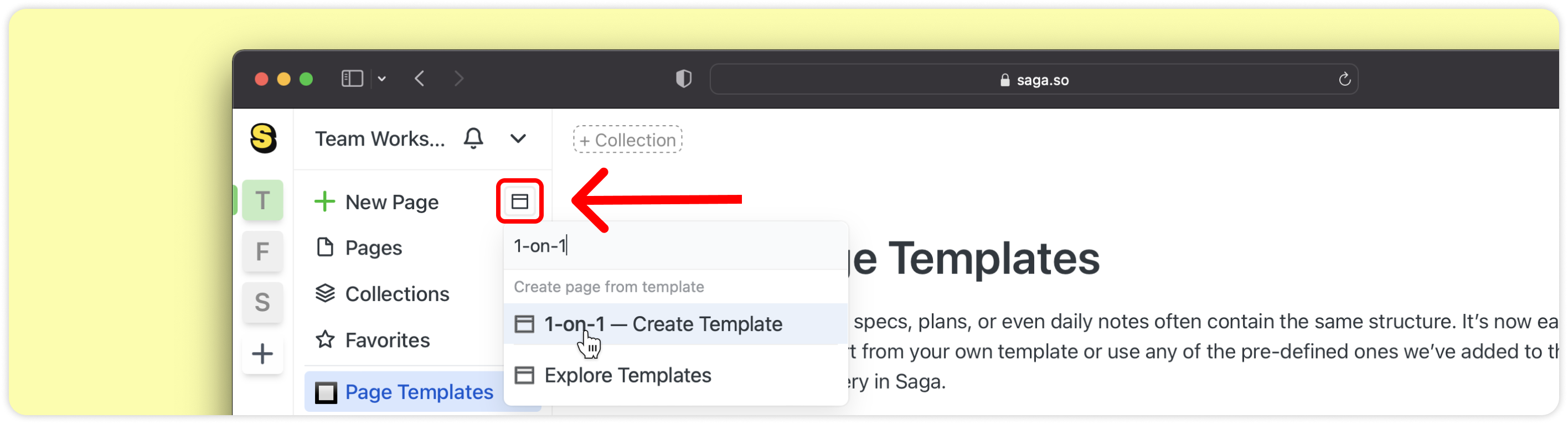This screenshot has height=424, width=1568.
Task: Open Collections in the sidebar
Action: 396,294
